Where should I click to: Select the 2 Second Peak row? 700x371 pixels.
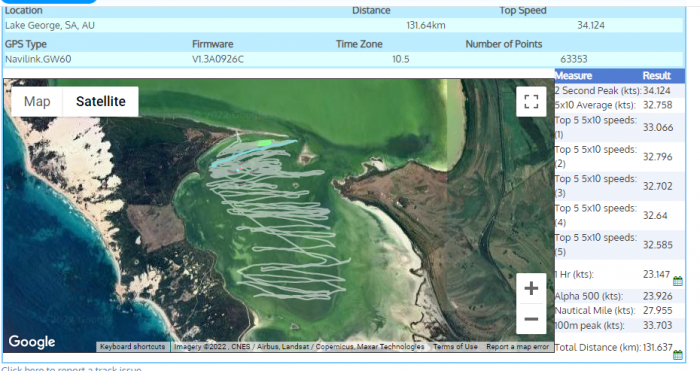click(619, 91)
